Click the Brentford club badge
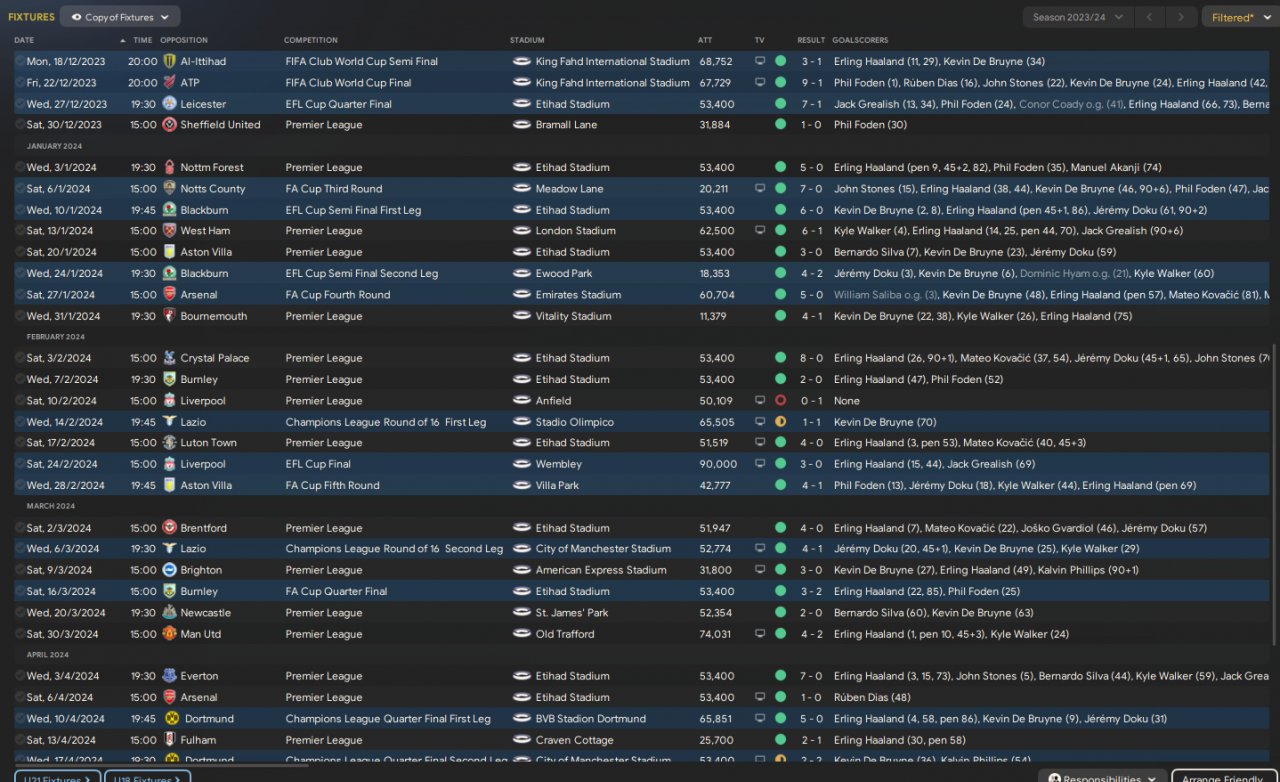1280x782 pixels. [x=169, y=528]
